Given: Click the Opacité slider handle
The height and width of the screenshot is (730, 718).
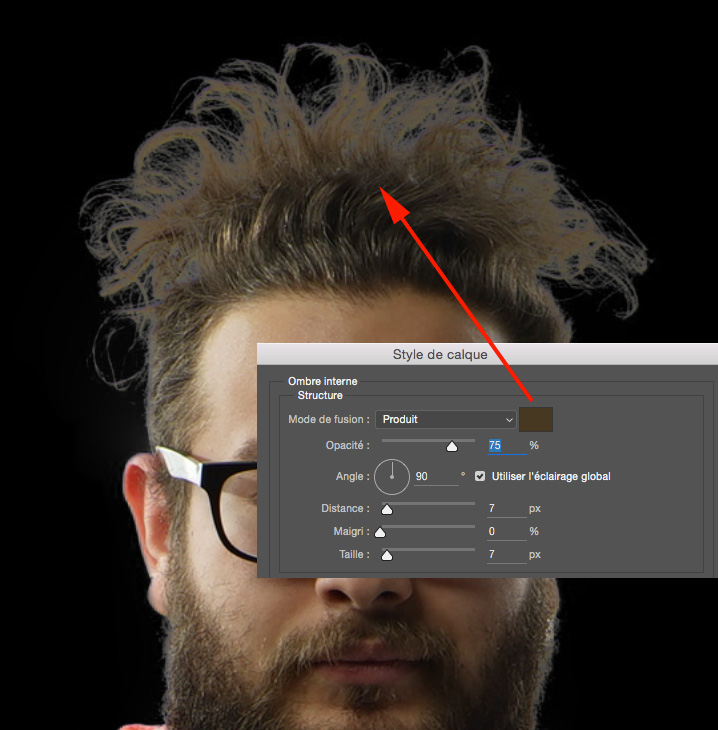Looking at the screenshot, I should pos(451,447).
